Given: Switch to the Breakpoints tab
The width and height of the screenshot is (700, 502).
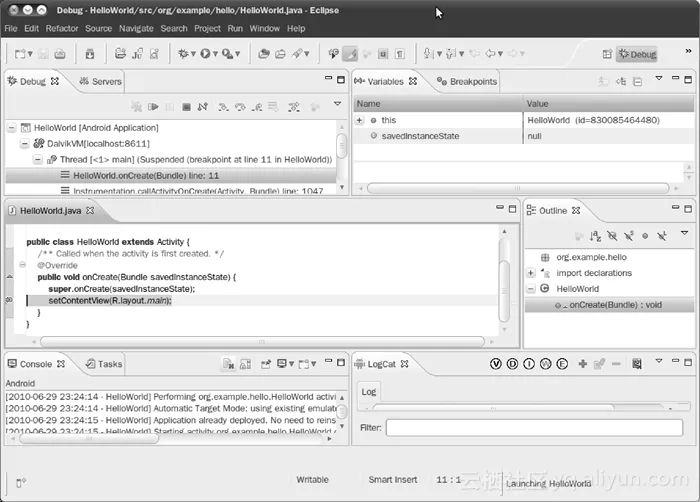Looking at the screenshot, I should point(472,81).
